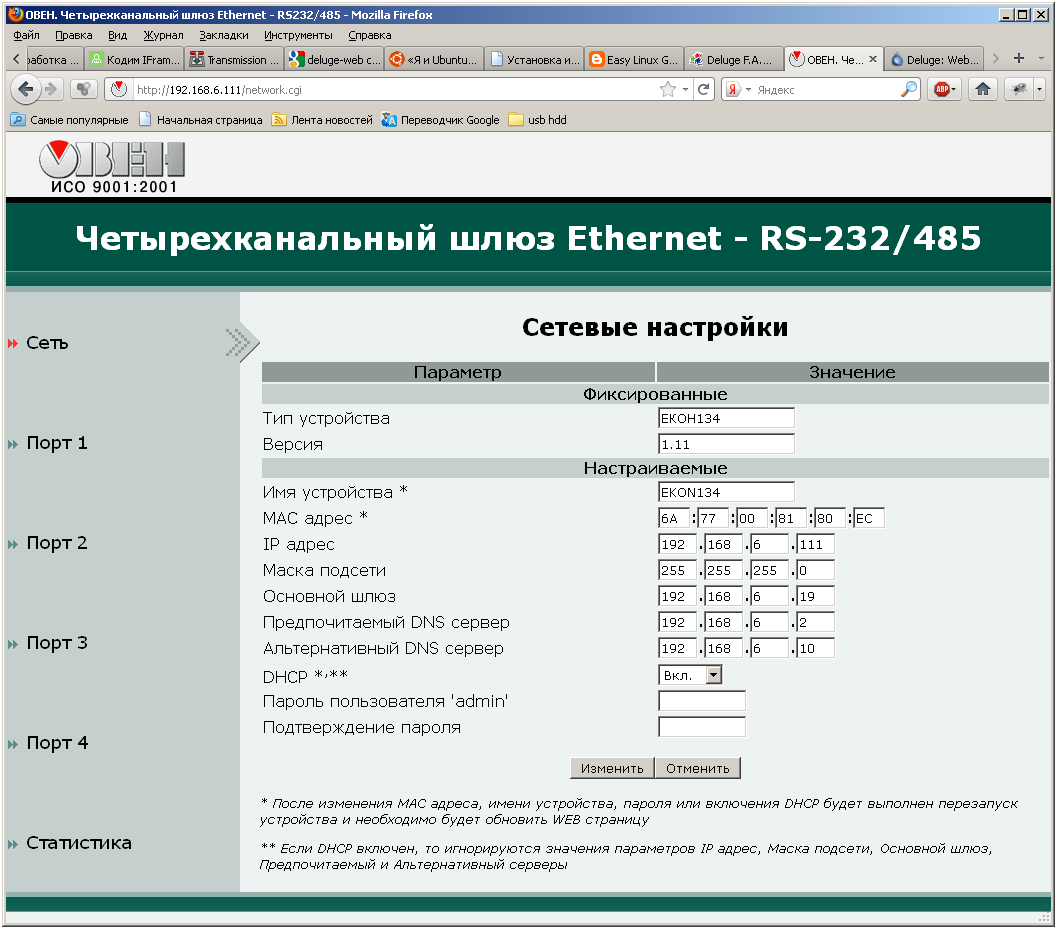Open the Закладки menu
The image size is (1057, 929).
(x=224, y=35)
